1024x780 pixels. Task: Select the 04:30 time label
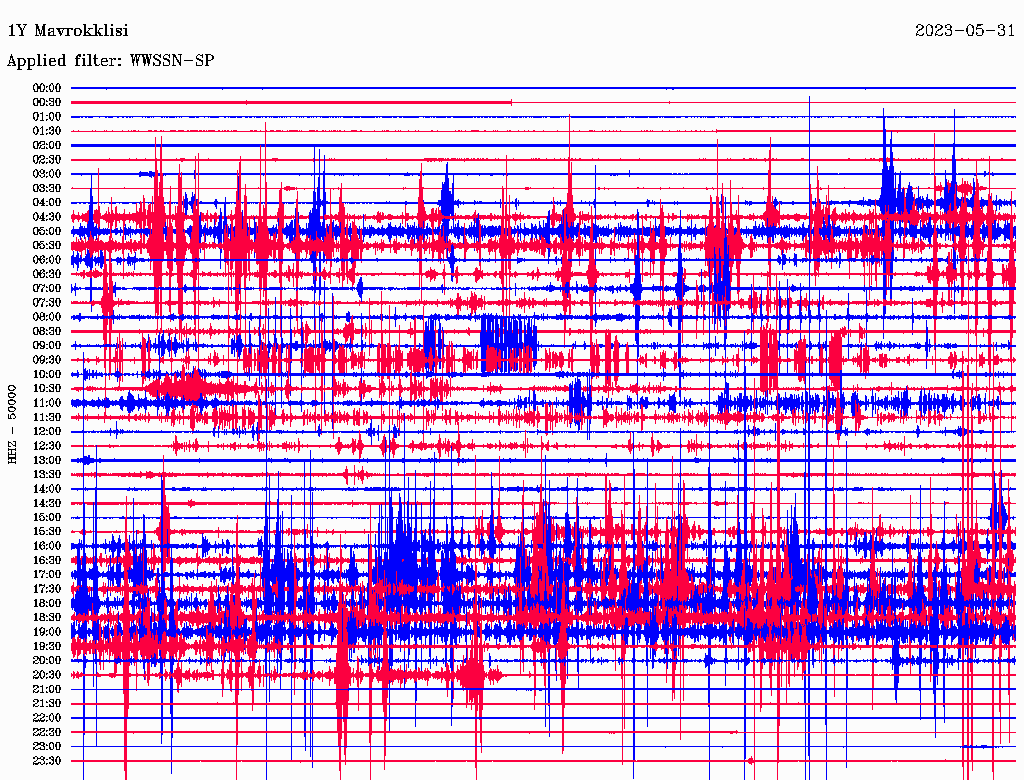tap(46, 218)
